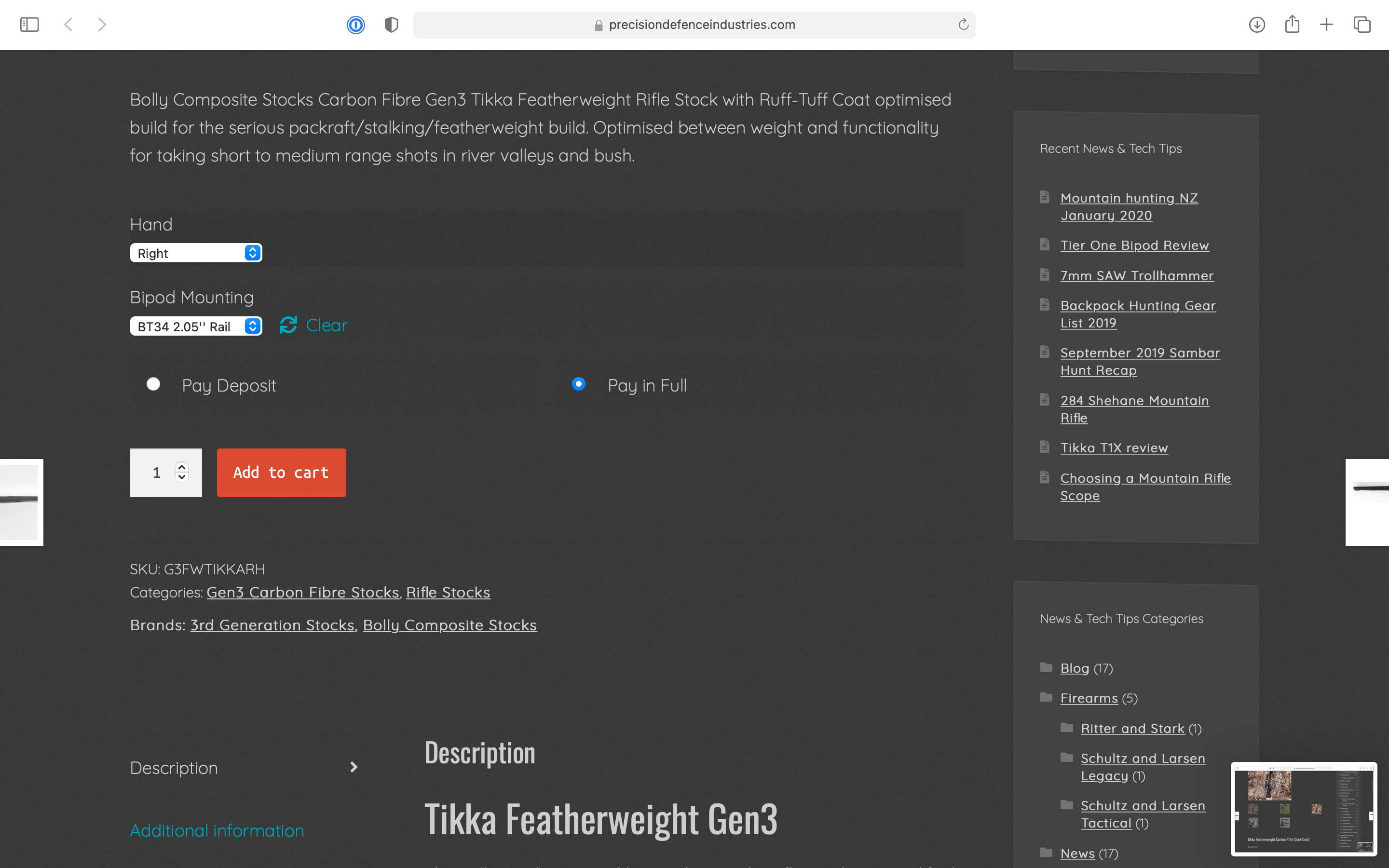
Task: Switch to the Description tab
Action: (x=174, y=768)
